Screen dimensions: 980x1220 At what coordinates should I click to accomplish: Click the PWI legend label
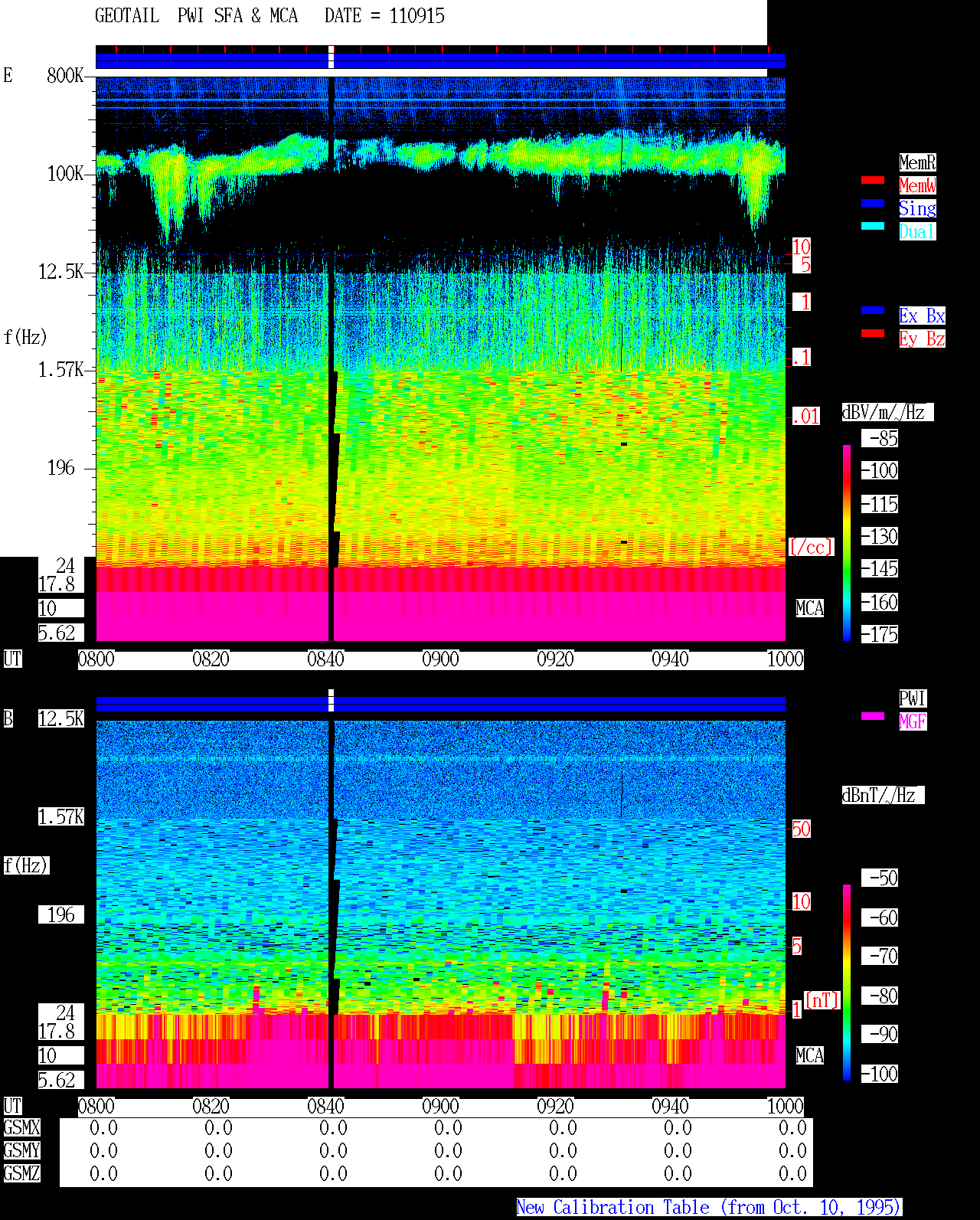[913, 698]
